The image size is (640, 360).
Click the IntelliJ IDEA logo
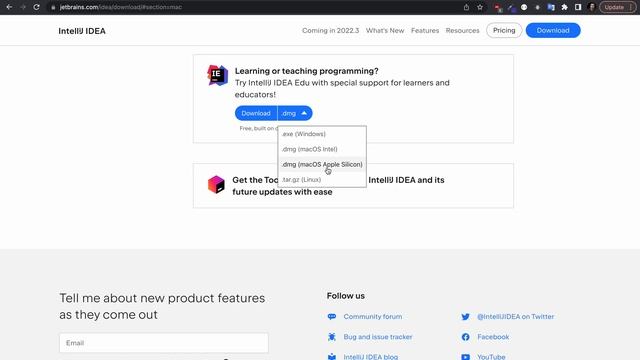tap(82, 31)
